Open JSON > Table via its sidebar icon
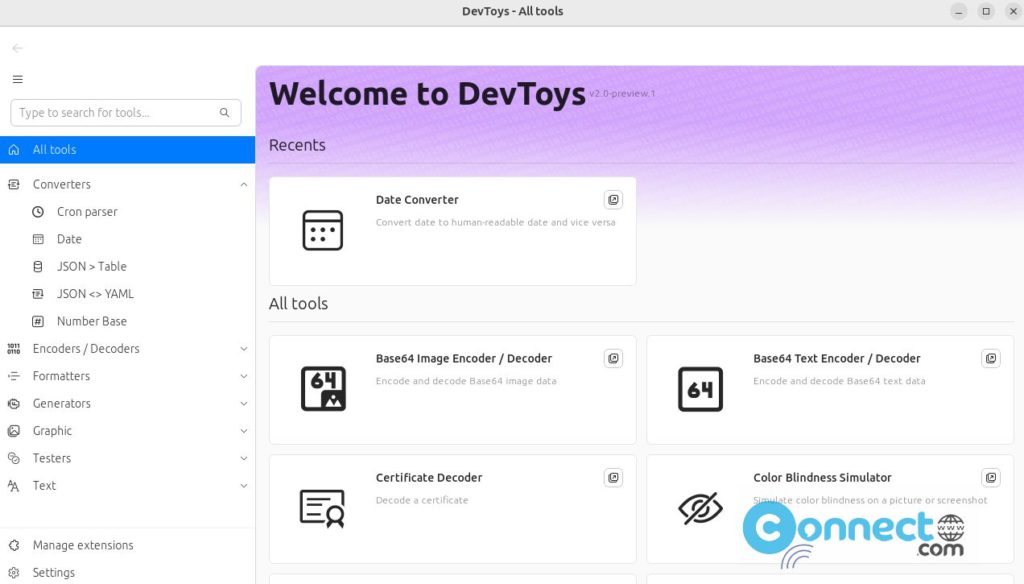 click(x=38, y=266)
